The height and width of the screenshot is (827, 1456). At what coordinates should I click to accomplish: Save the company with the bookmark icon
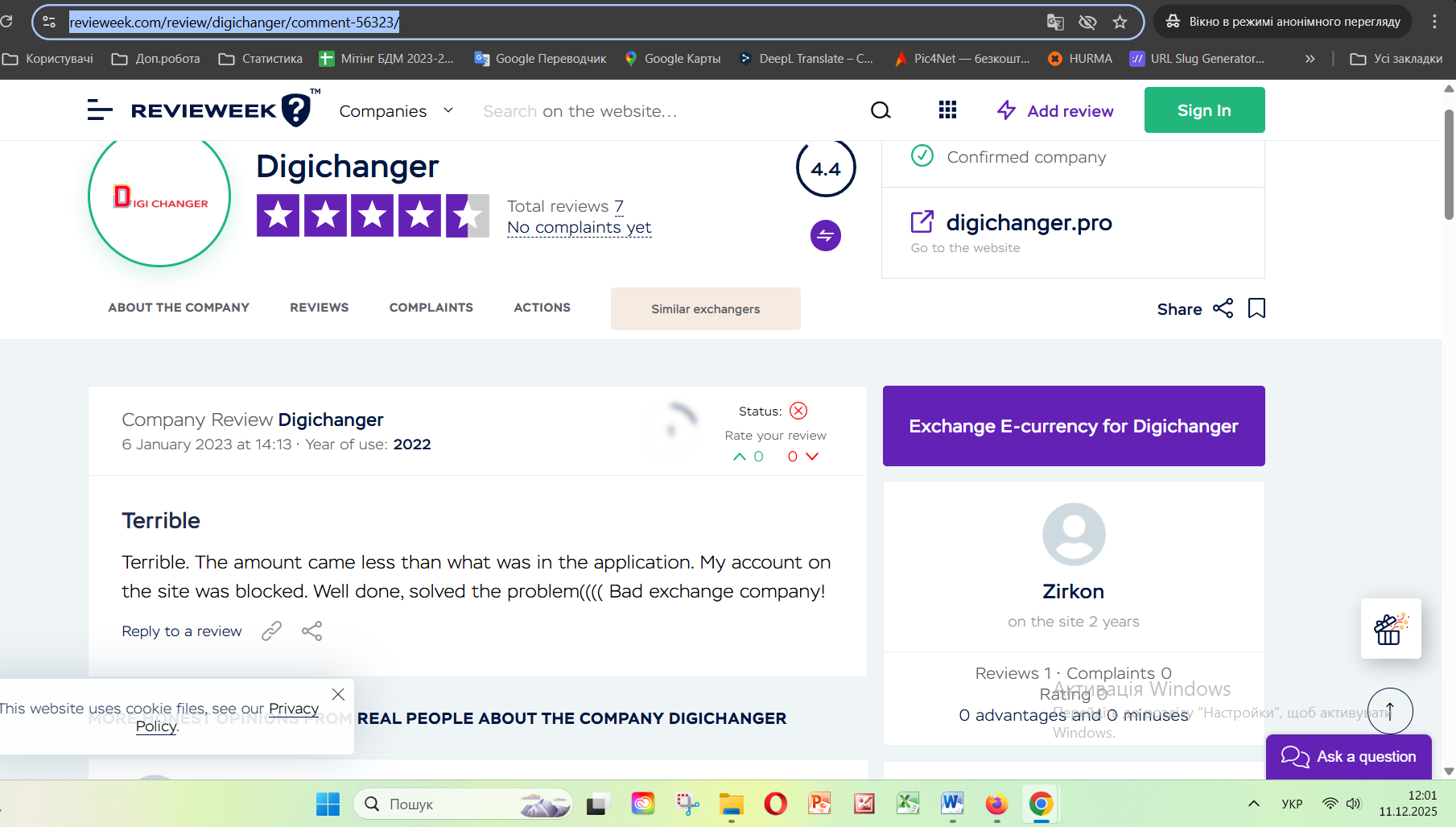click(x=1256, y=308)
